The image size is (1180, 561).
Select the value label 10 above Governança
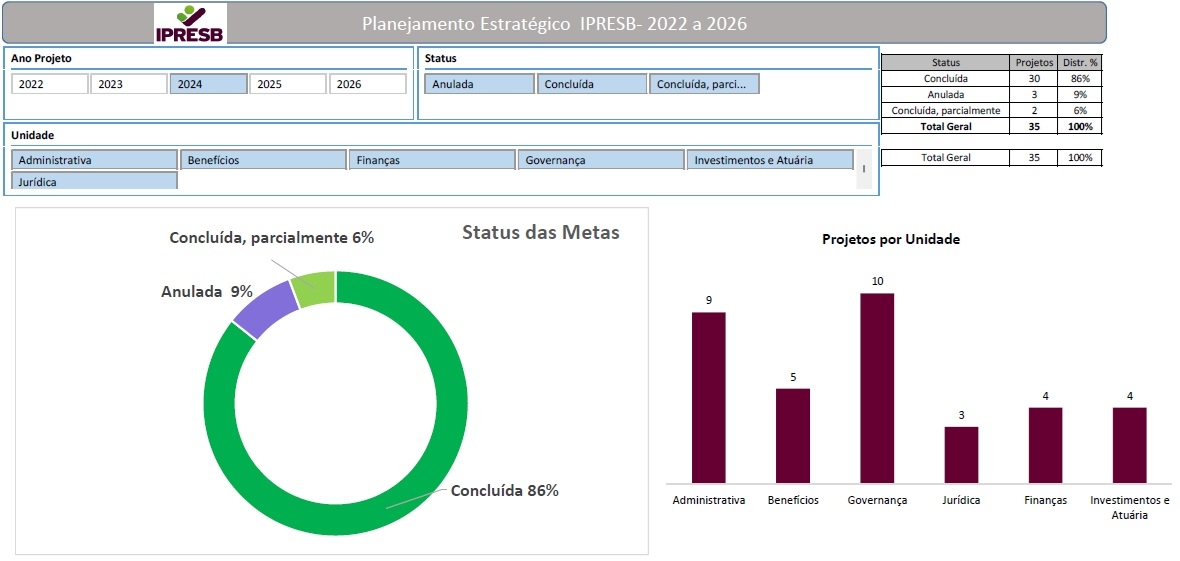coord(877,281)
